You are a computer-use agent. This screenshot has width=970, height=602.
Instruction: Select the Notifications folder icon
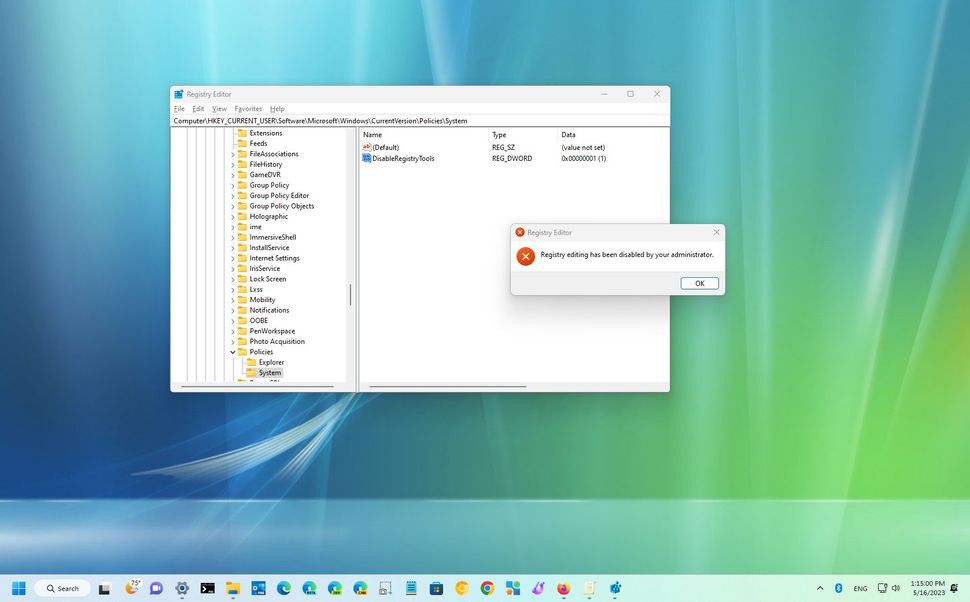[x=243, y=310]
